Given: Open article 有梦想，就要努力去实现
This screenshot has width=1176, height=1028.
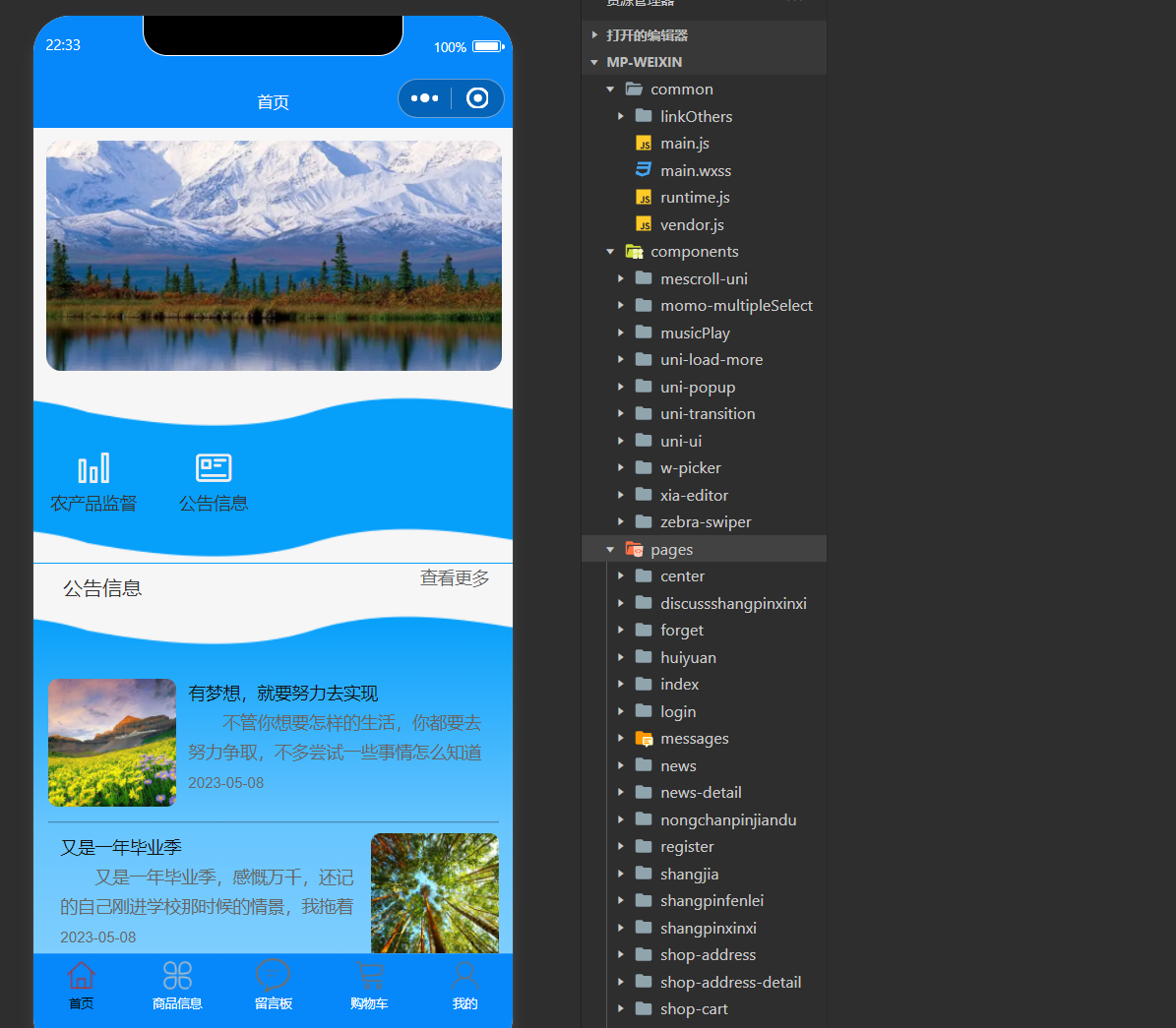Looking at the screenshot, I should (x=282, y=694).
